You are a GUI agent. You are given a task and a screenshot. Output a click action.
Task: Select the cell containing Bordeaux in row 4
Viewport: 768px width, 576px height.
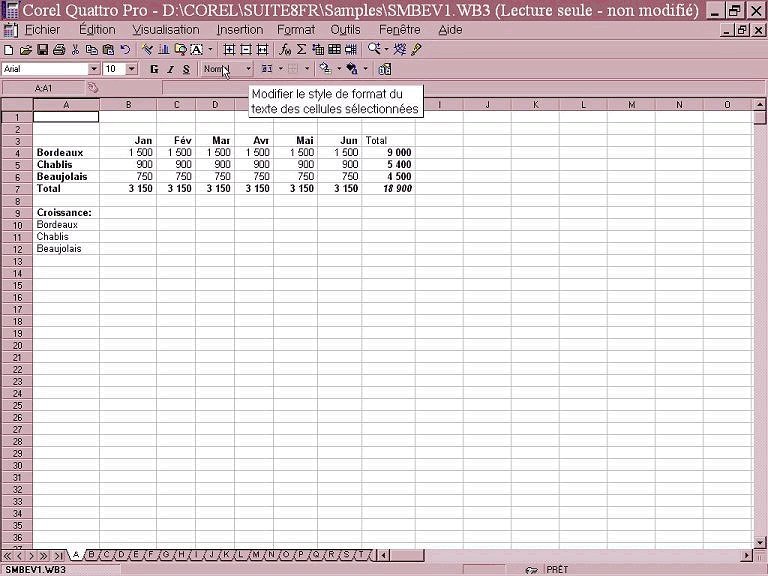pyautogui.click(x=66, y=152)
